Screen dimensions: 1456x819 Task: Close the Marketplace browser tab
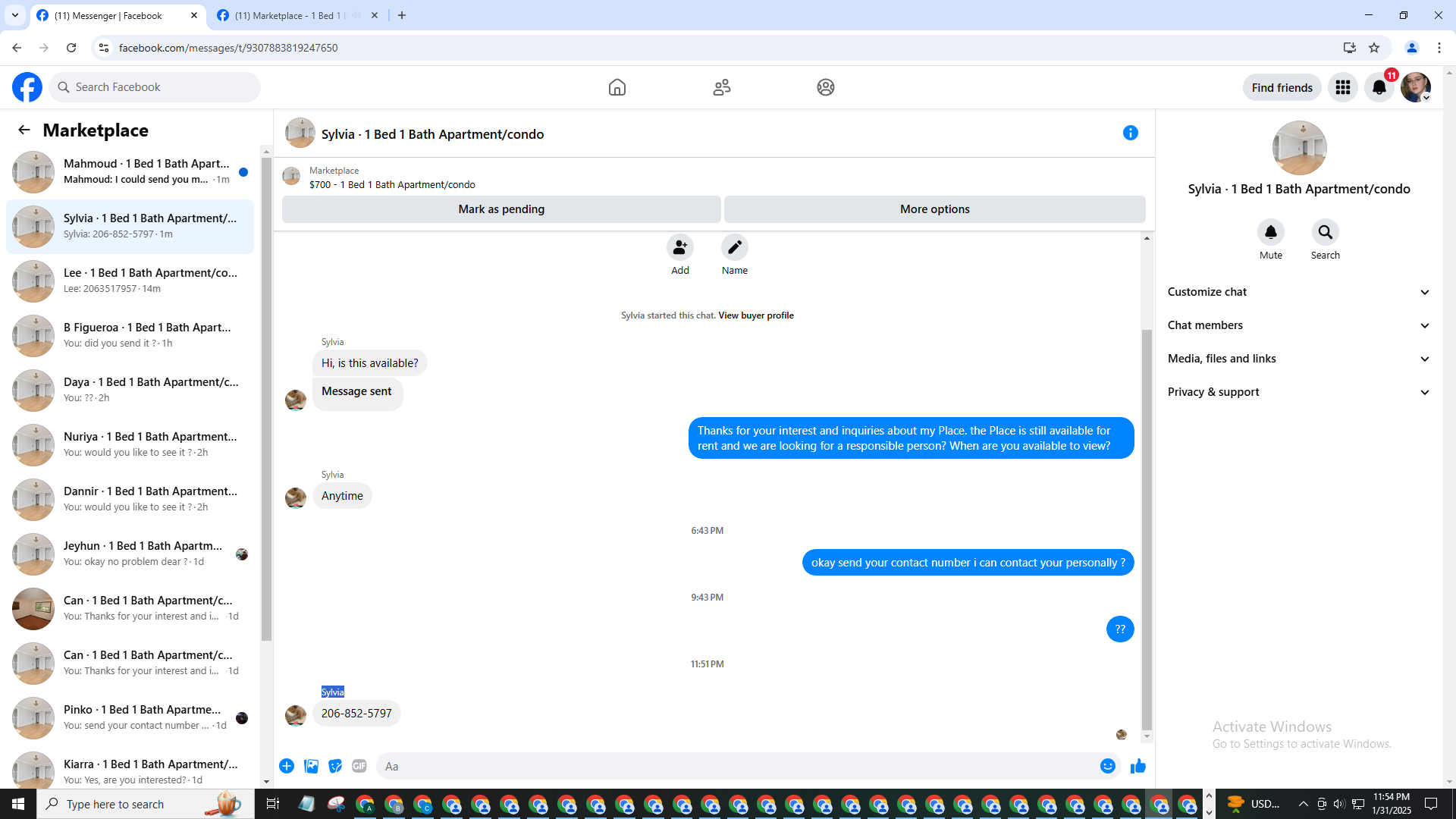(375, 15)
